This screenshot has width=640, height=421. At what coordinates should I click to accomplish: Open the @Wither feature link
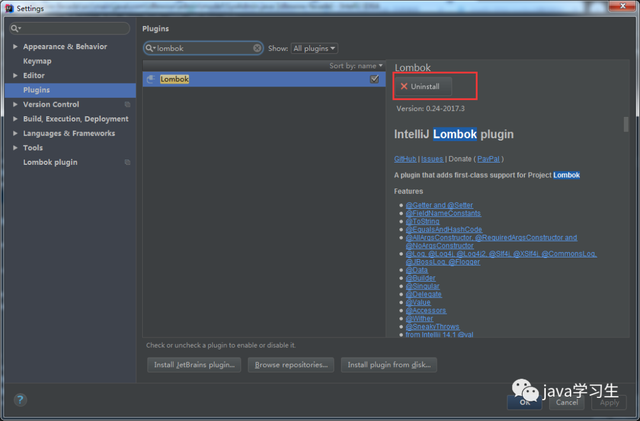[419, 319]
